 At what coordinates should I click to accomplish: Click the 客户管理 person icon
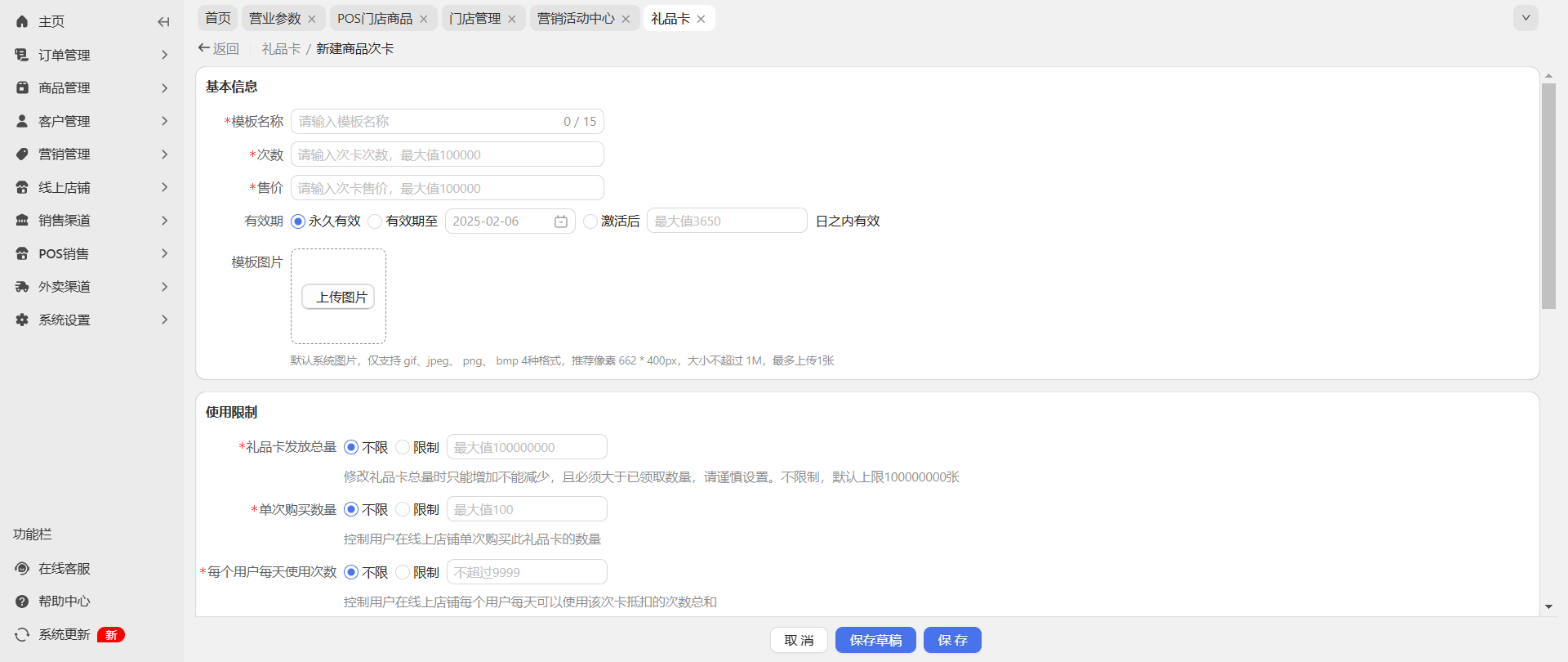pyautogui.click(x=22, y=121)
